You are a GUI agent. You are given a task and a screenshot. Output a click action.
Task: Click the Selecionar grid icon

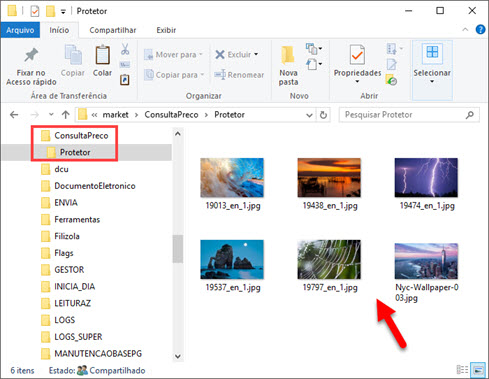point(432,52)
